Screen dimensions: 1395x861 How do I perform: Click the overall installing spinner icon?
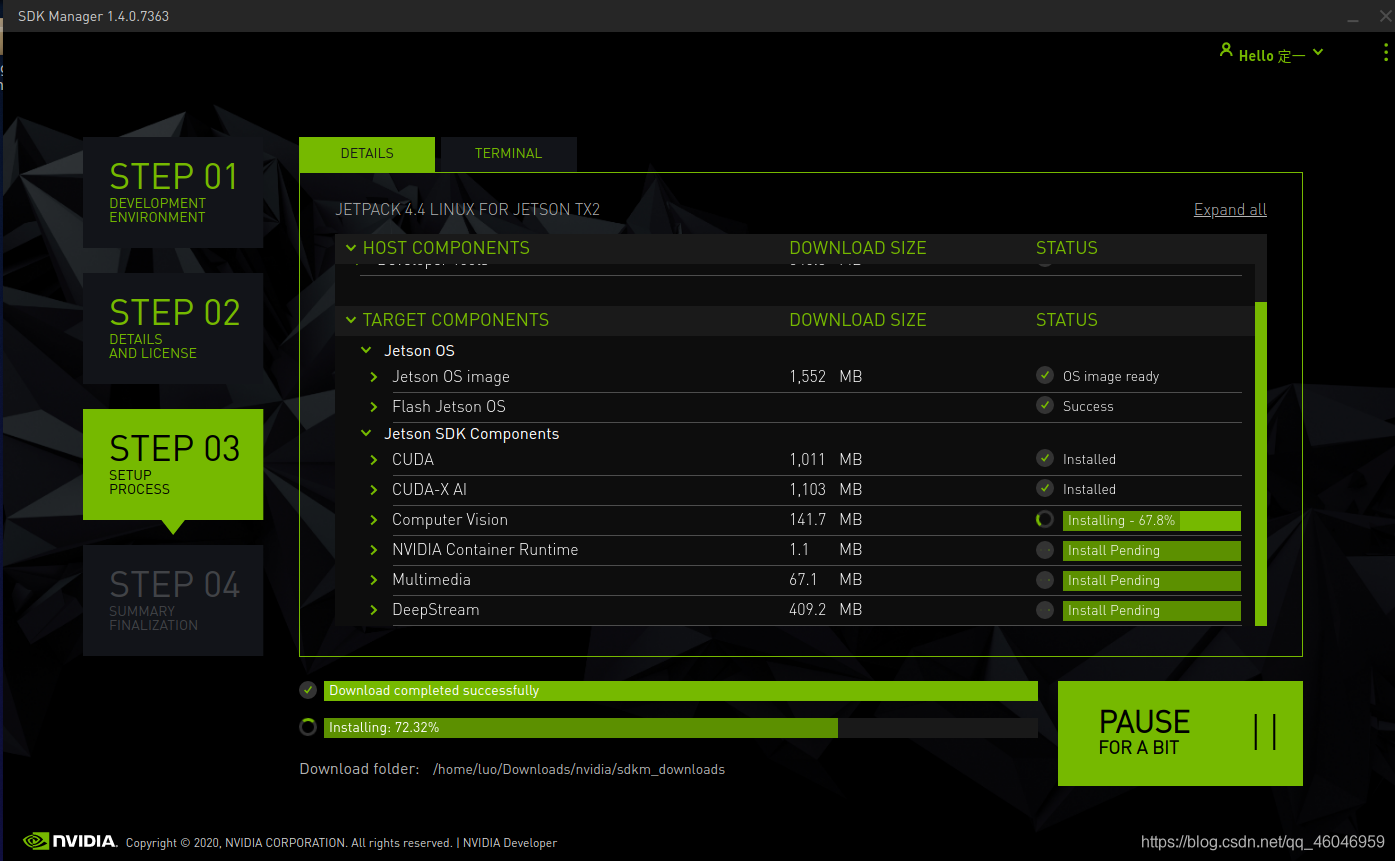pyautogui.click(x=308, y=727)
